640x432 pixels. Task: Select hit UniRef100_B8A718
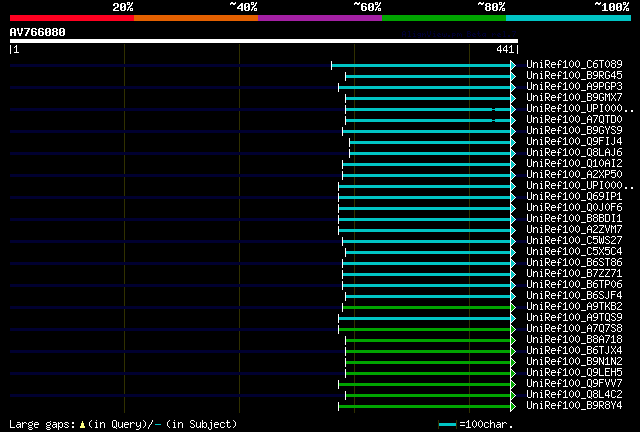click(574, 340)
